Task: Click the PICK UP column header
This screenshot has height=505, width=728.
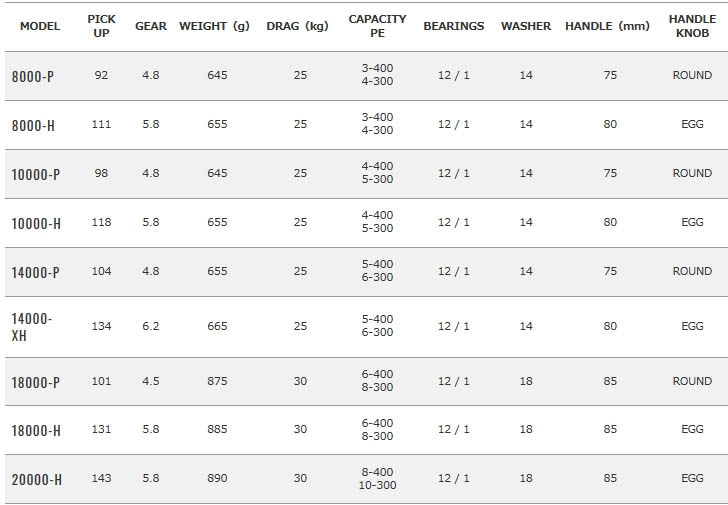Action: [x=101, y=26]
